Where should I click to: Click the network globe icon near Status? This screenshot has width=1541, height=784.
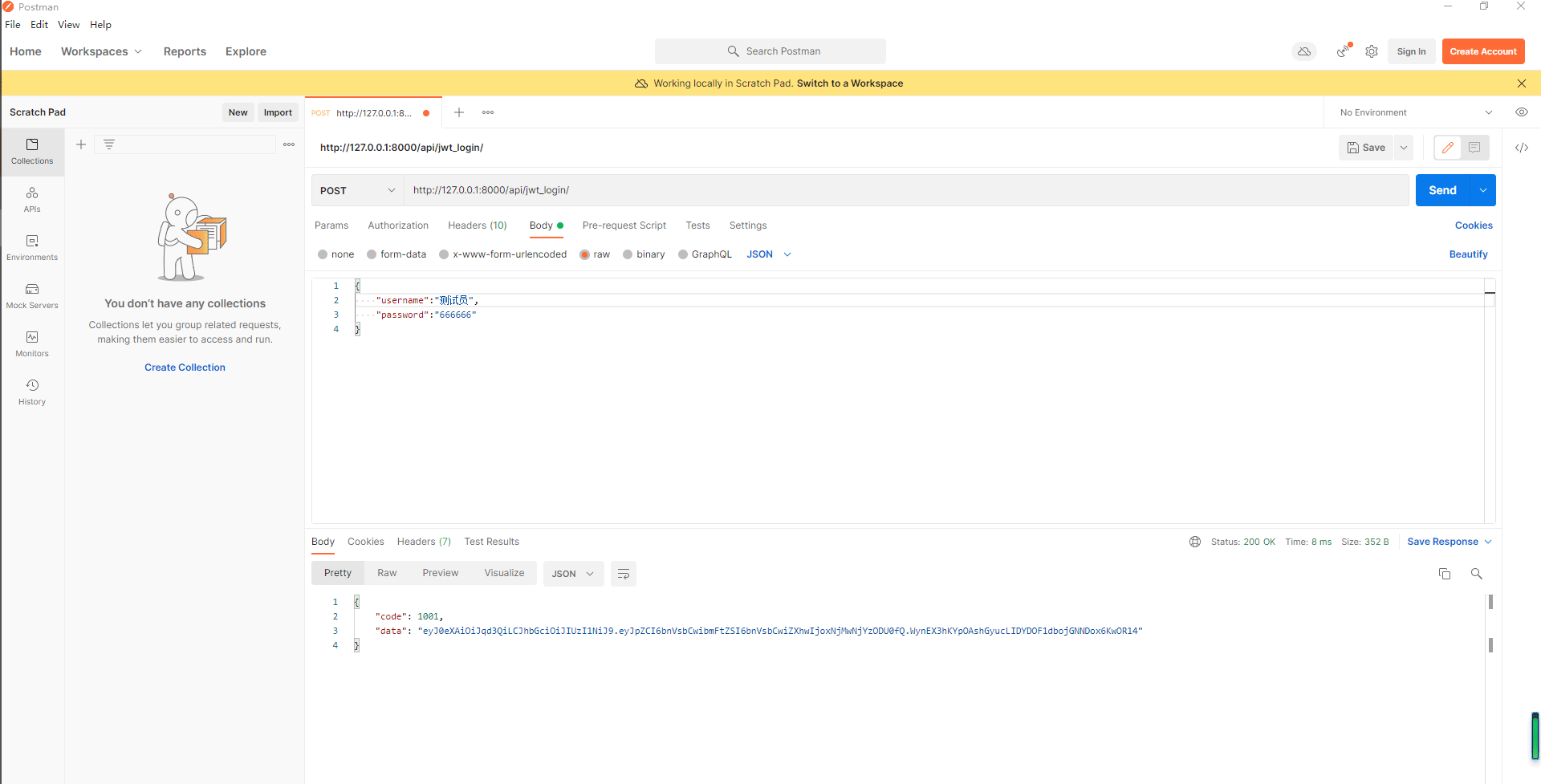click(1195, 542)
